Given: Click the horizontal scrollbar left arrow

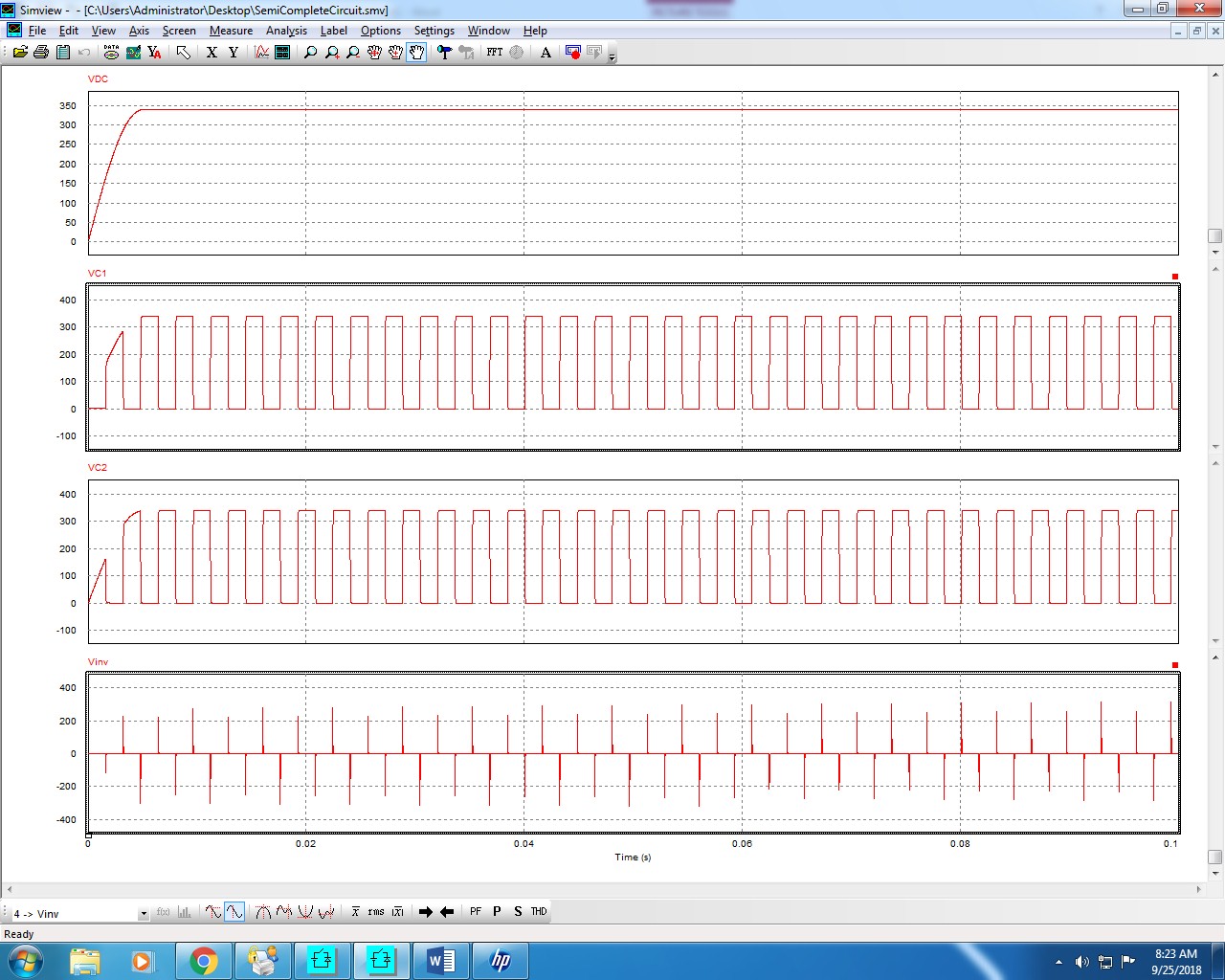Looking at the screenshot, I should pos(10,889).
